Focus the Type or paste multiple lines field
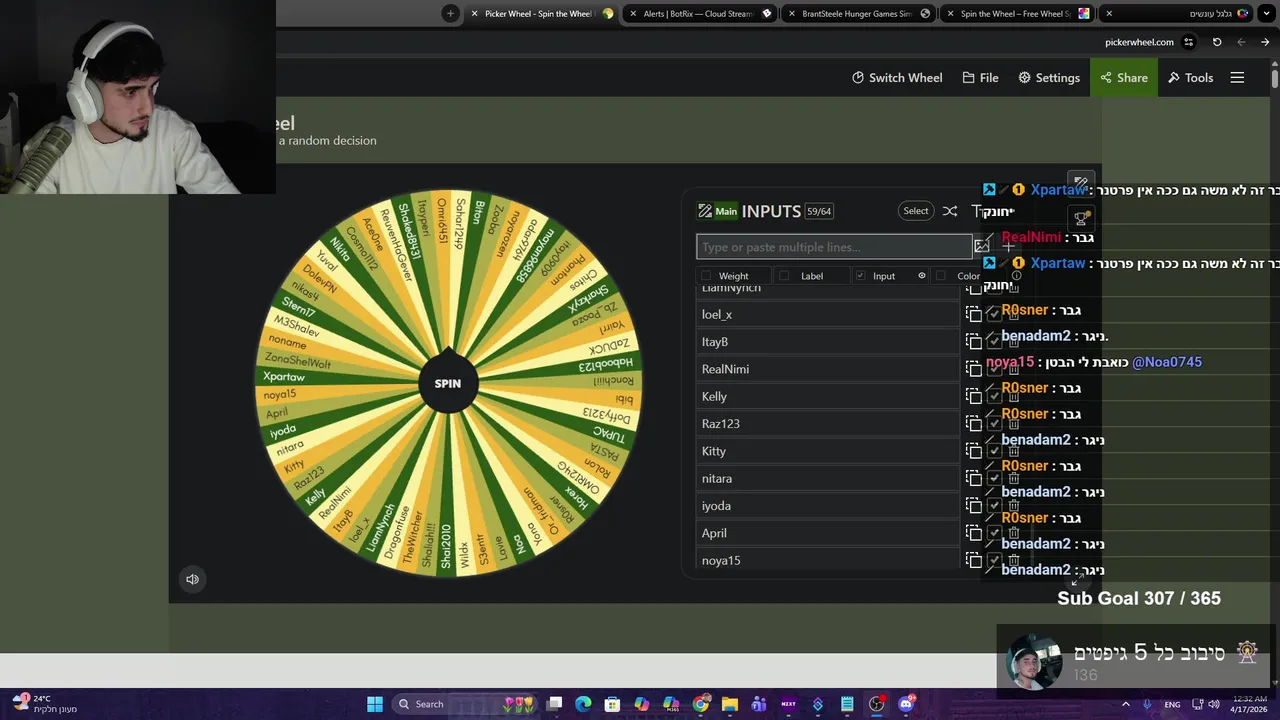Viewport: 1280px width, 720px height. coord(834,247)
